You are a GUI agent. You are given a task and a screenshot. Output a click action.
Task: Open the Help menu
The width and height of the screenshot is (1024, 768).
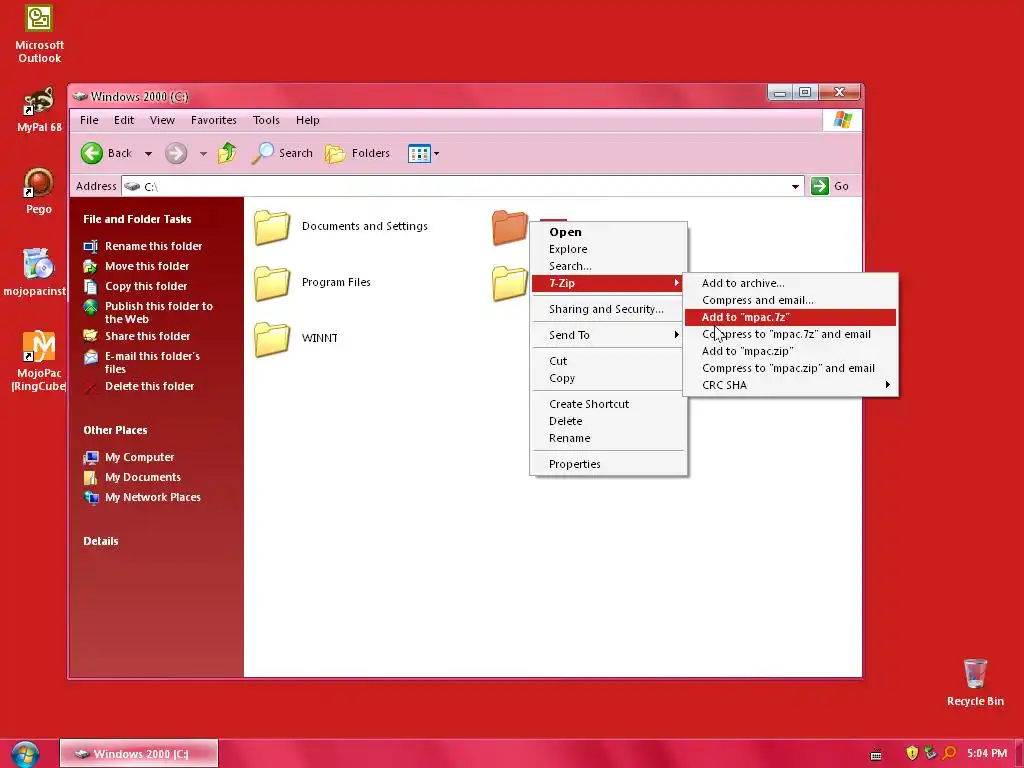[308, 120]
